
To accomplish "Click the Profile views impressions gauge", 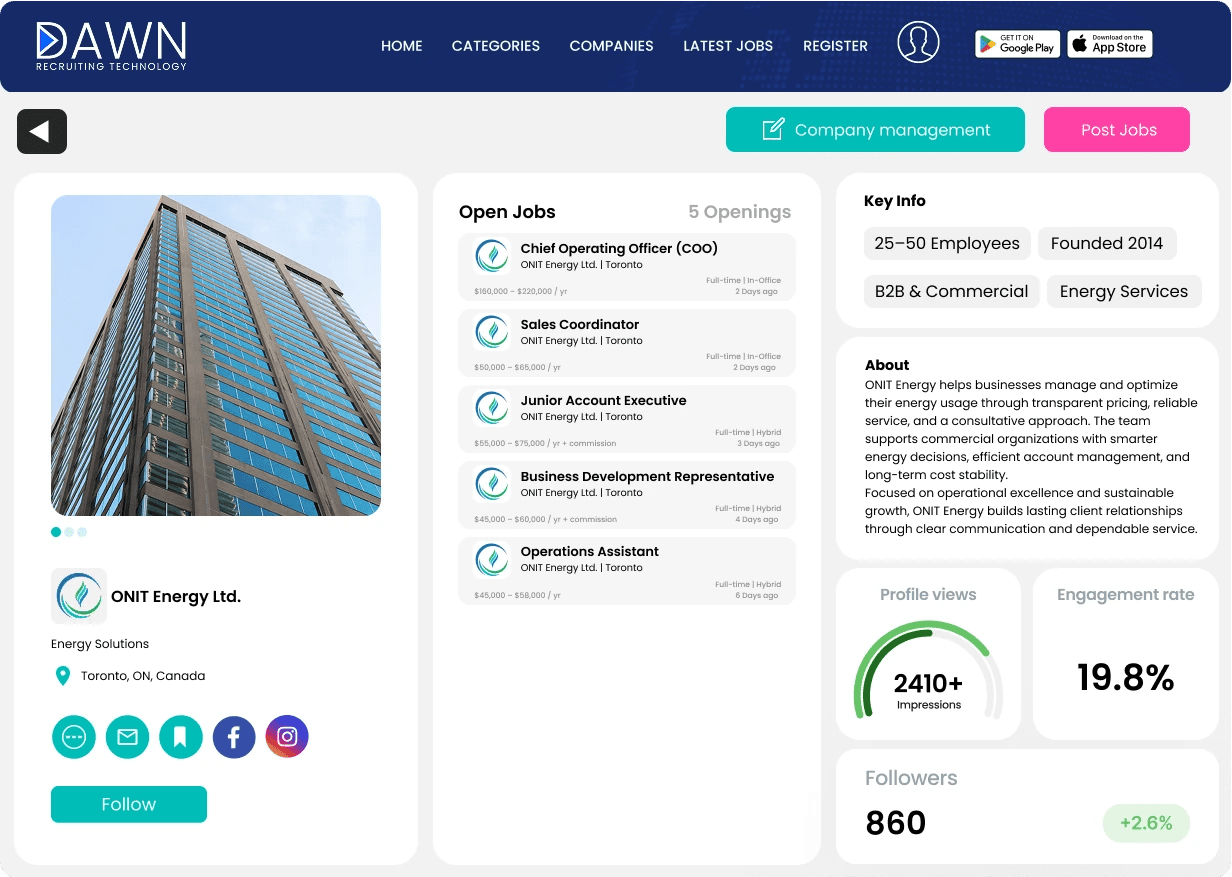I will [x=928, y=670].
